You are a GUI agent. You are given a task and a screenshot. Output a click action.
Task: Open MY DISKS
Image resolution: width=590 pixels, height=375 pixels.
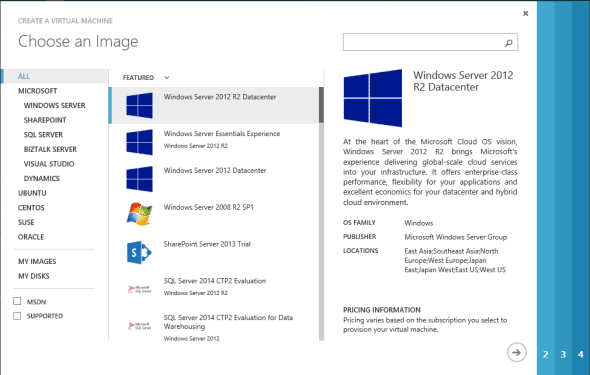point(33,276)
